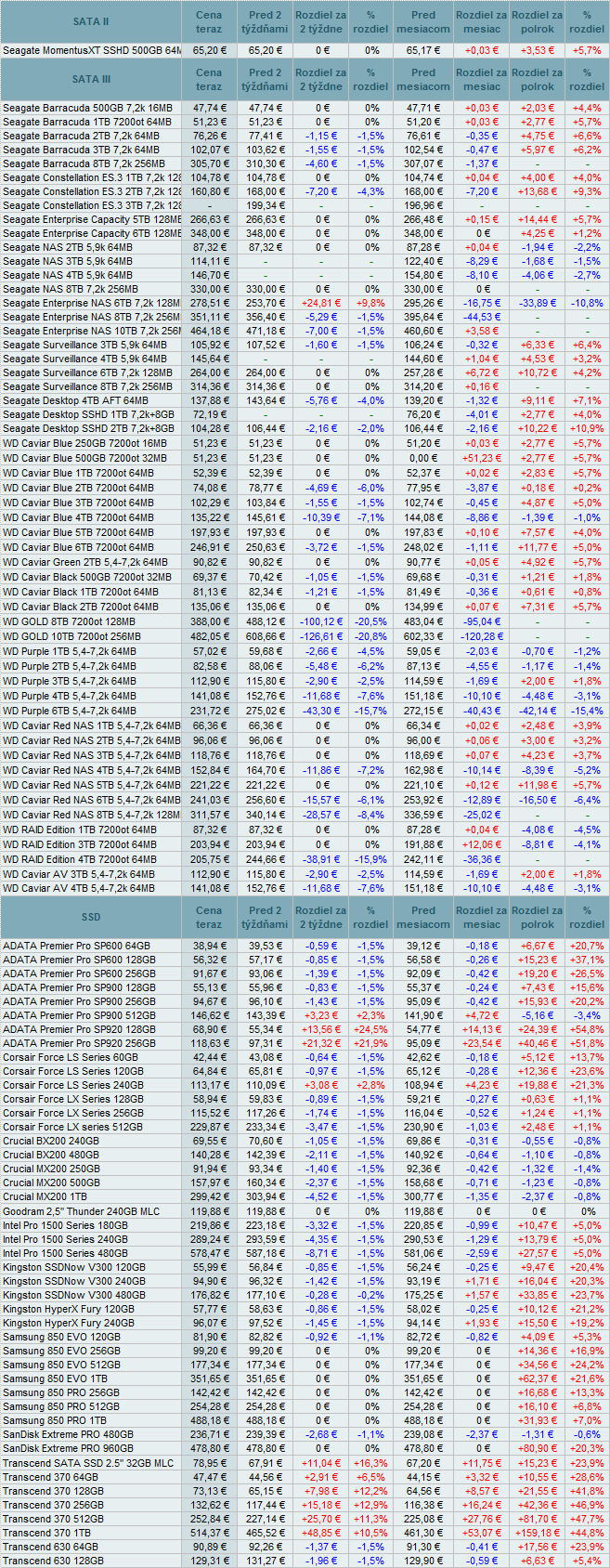Click the -15,7% cell in WD Purple 6TB row
The height and width of the screenshot is (1568, 610).
click(370, 711)
